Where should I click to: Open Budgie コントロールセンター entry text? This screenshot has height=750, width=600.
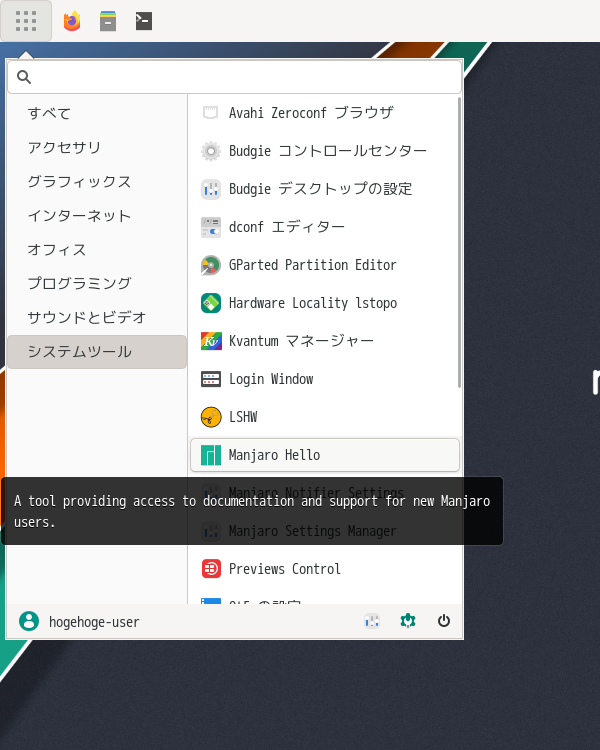(x=327, y=151)
